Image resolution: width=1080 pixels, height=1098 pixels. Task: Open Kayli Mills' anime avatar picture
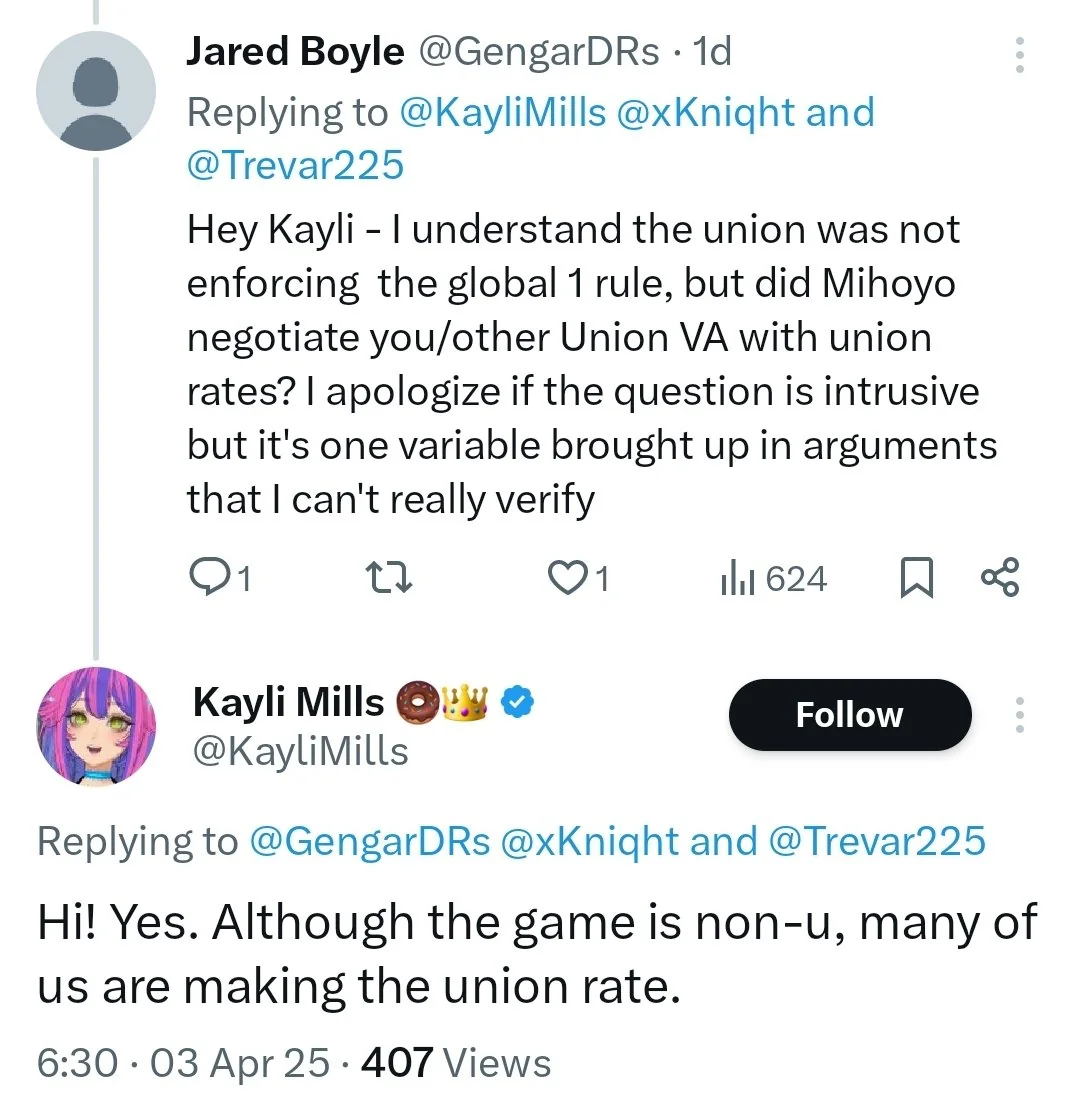(x=96, y=725)
